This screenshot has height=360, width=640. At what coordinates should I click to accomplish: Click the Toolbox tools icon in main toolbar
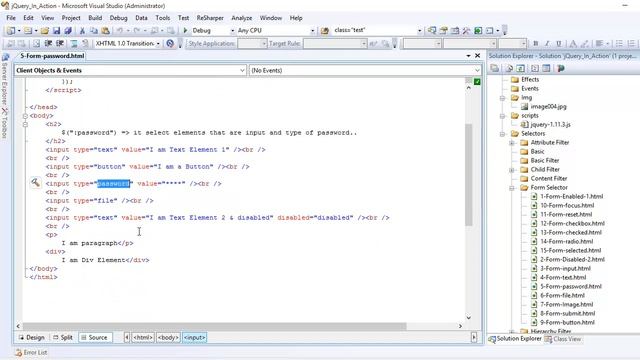pyautogui.click(x=466, y=31)
